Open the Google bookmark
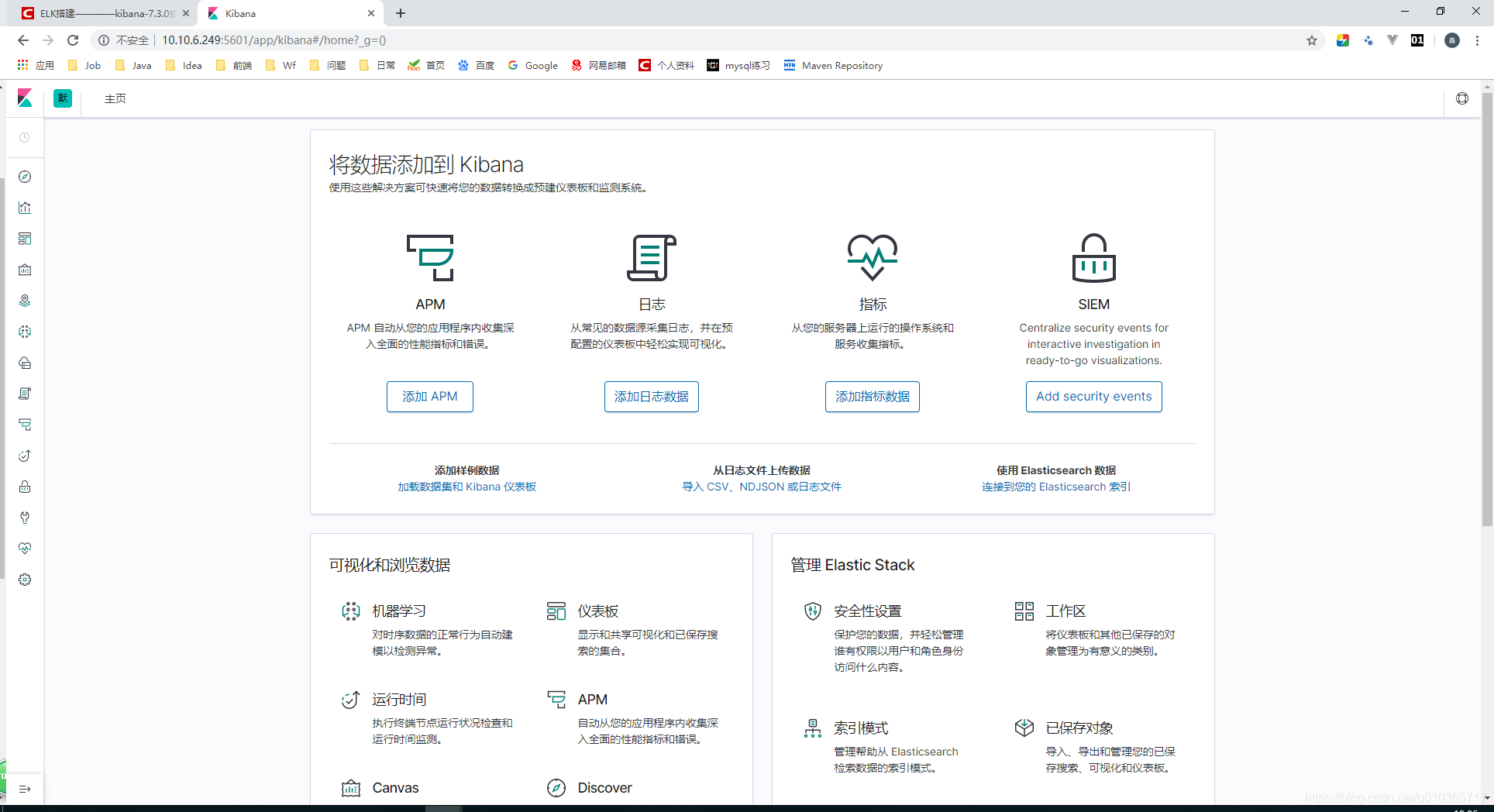This screenshot has height=812, width=1494. pos(533,66)
